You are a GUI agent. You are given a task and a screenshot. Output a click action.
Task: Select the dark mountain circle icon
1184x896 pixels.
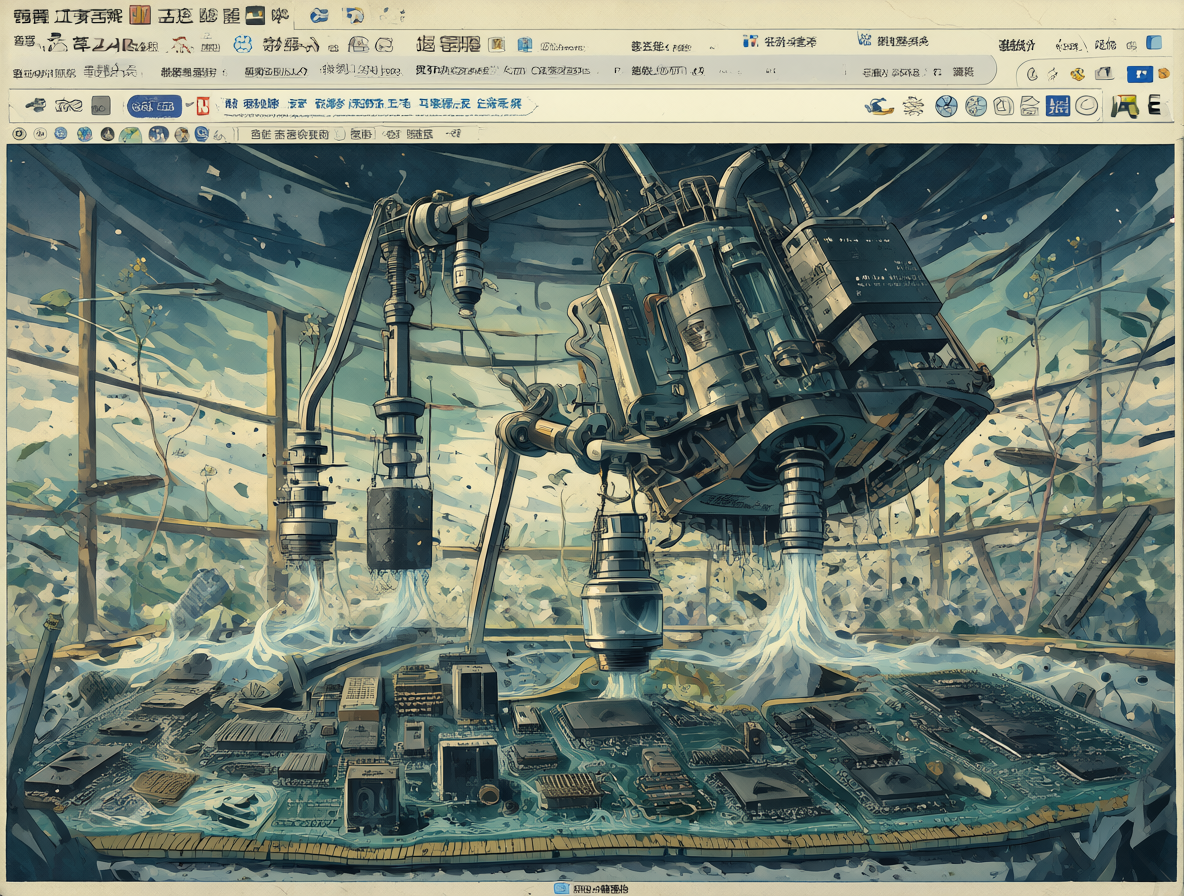tap(108, 134)
